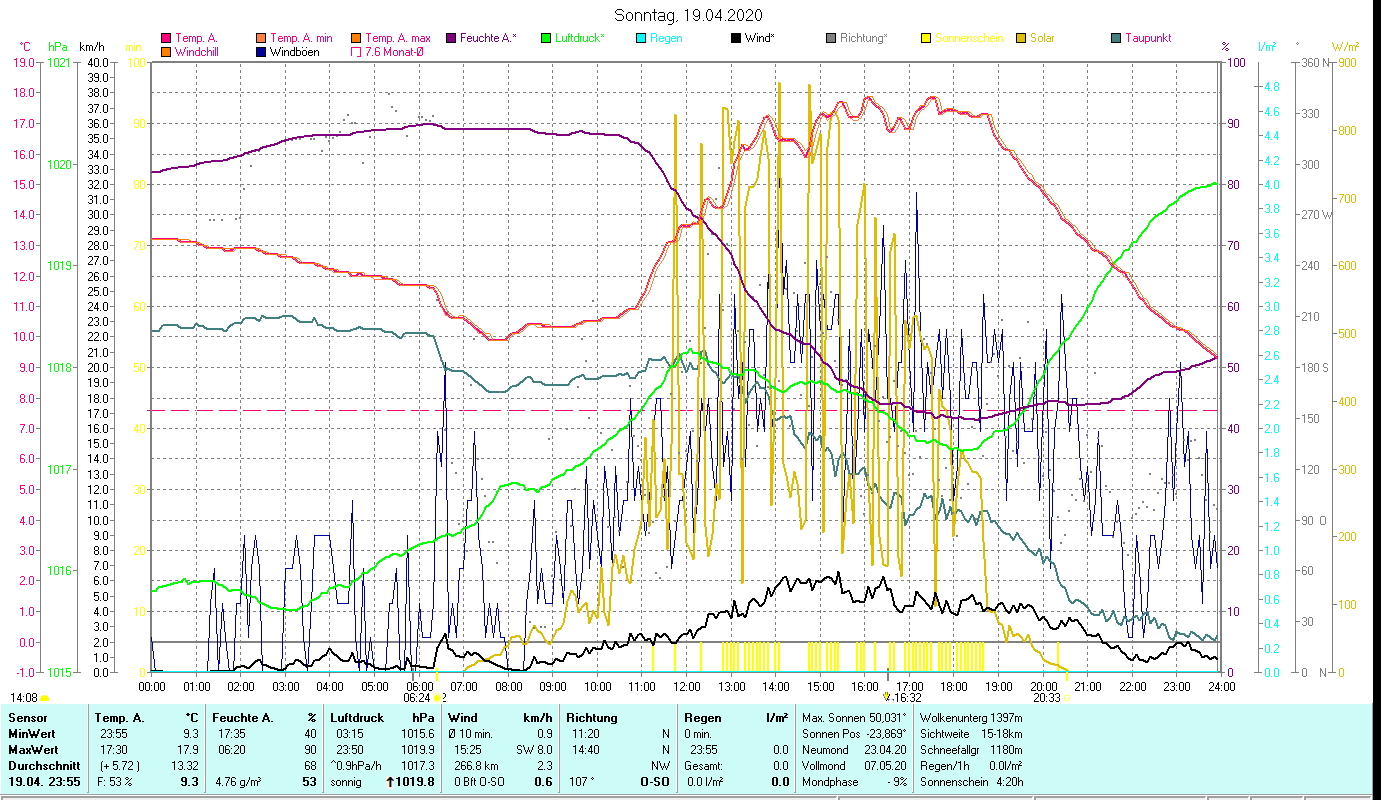The width and height of the screenshot is (1381, 800).
Task: Click the Richtung column header in the table
Action: [592, 718]
